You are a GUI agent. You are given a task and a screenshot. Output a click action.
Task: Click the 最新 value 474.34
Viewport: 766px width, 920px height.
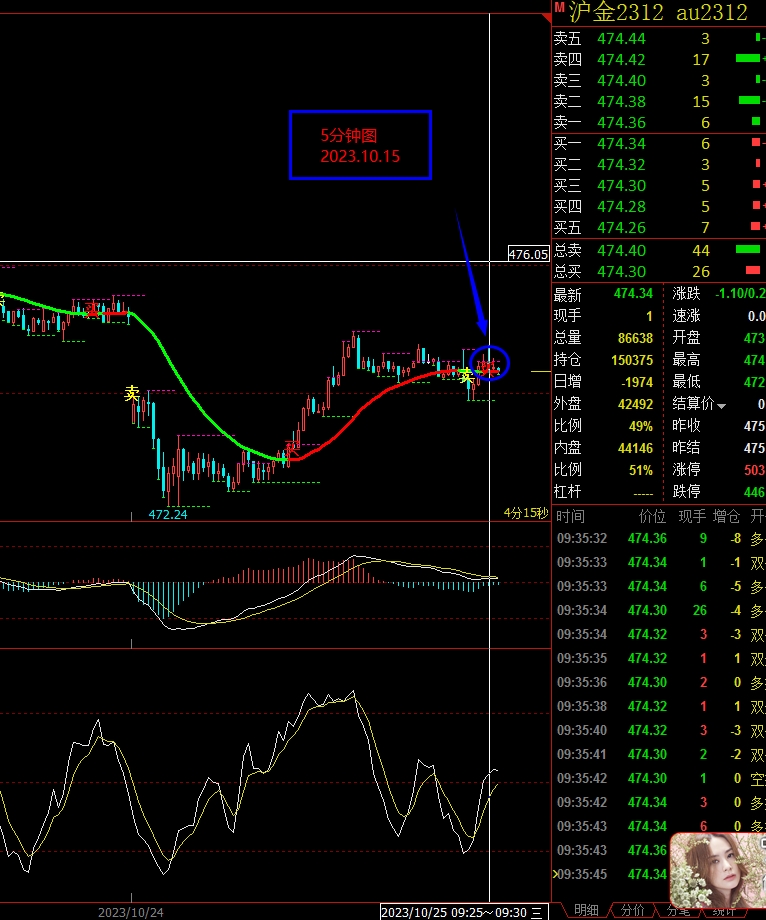click(x=633, y=293)
